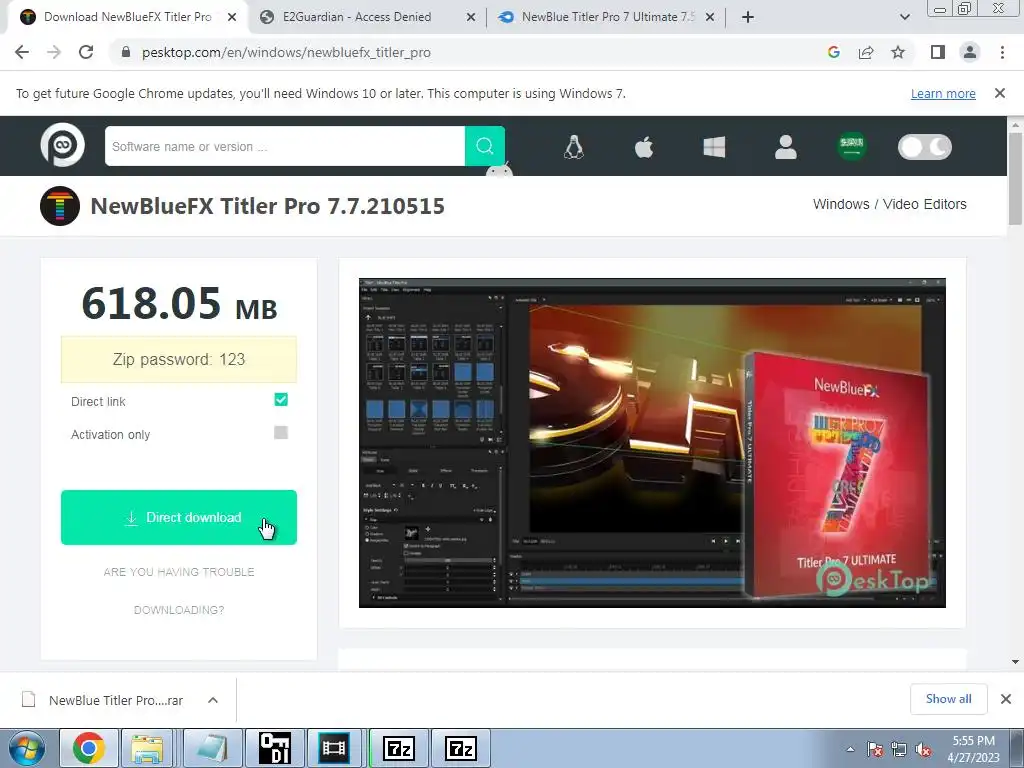The width and height of the screenshot is (1024, 768).
Task: Click the PeskTop site logo
Action: (63, 145)
